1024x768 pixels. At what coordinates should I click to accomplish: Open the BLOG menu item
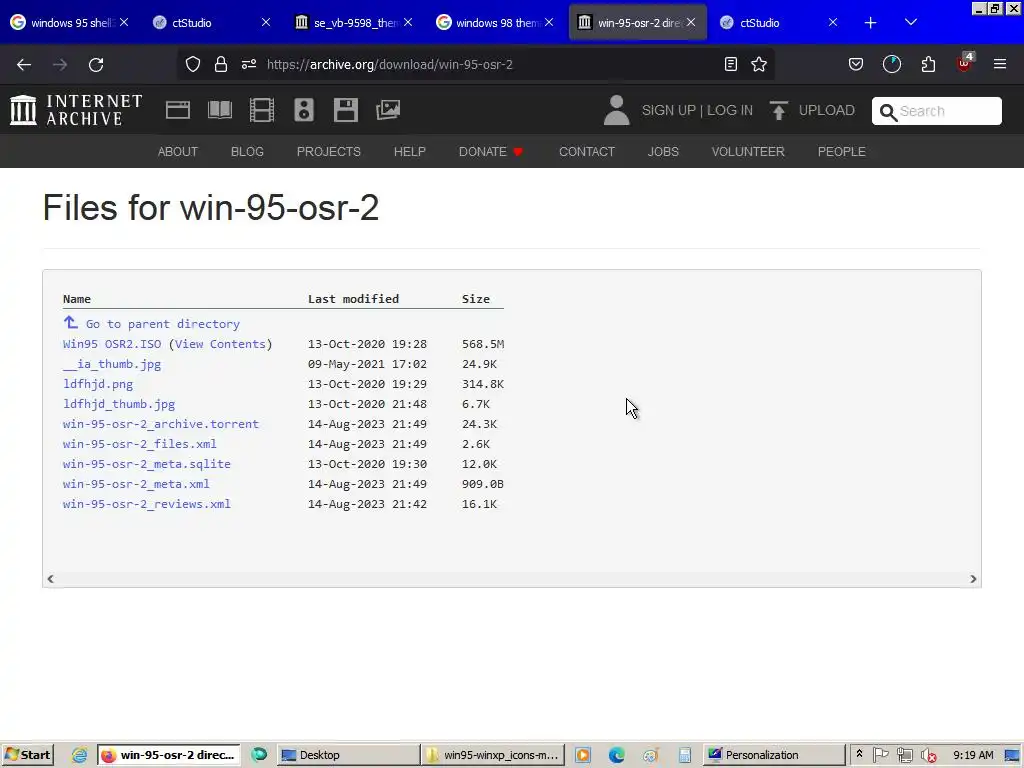click(x=247, y=152)
